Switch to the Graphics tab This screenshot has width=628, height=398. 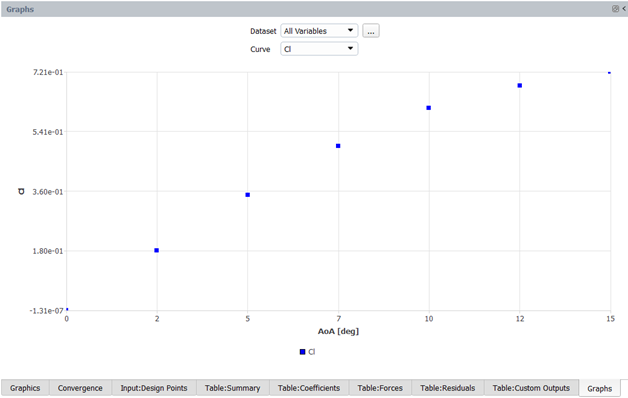click(25, 388)
